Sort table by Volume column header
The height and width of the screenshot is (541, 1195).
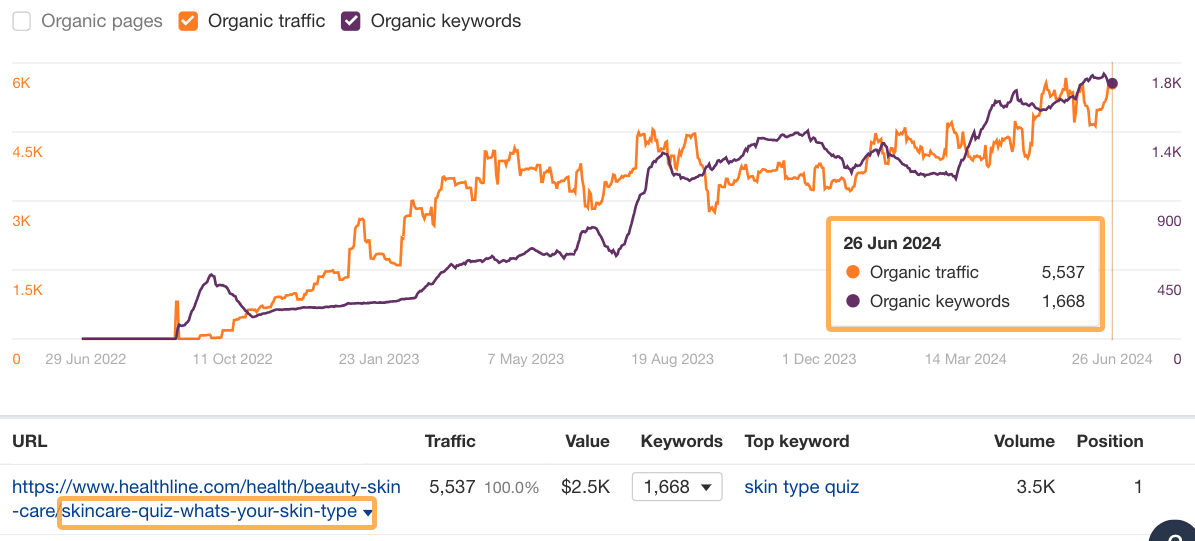[1024, 441]
